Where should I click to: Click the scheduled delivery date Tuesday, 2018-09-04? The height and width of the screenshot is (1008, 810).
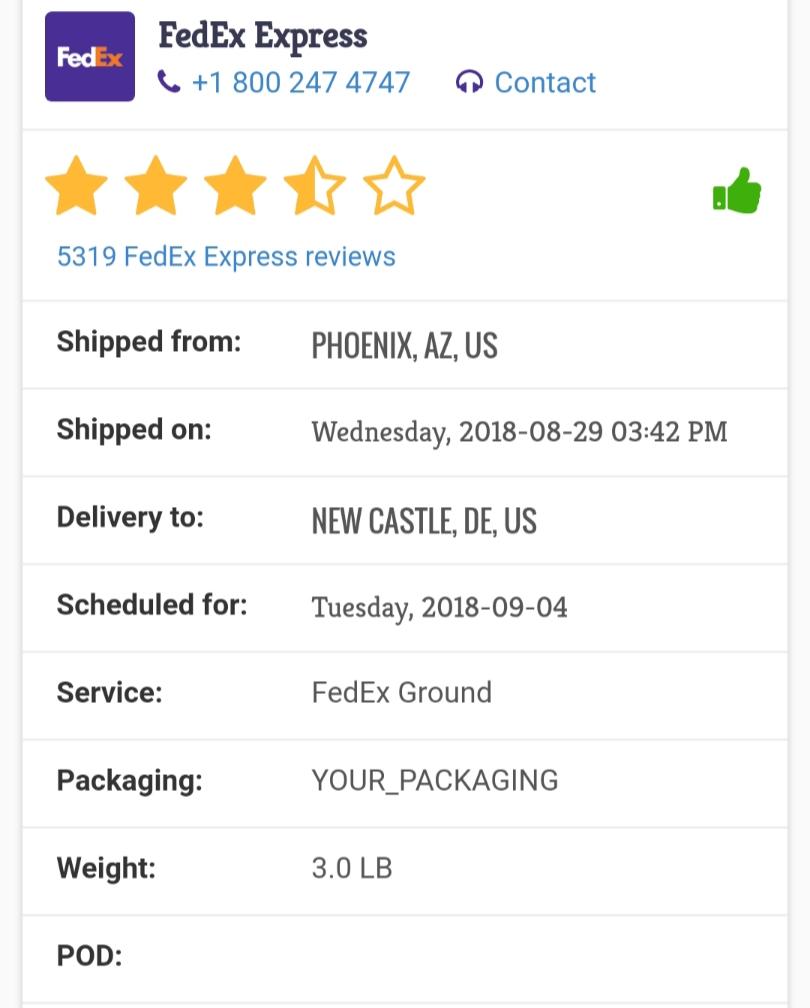[439, 607]
